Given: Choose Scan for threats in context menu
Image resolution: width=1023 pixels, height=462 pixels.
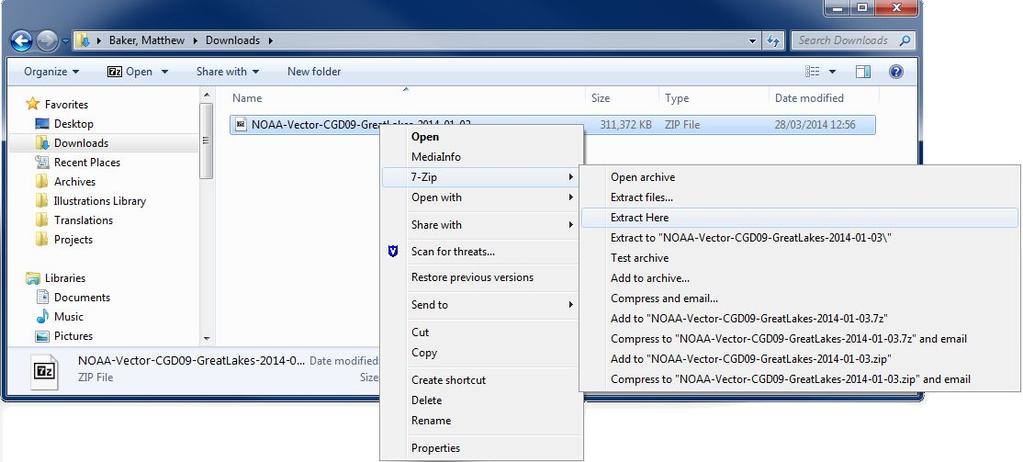Looking at the screenshot, I should pyautogui.click(x=480, y=251).
